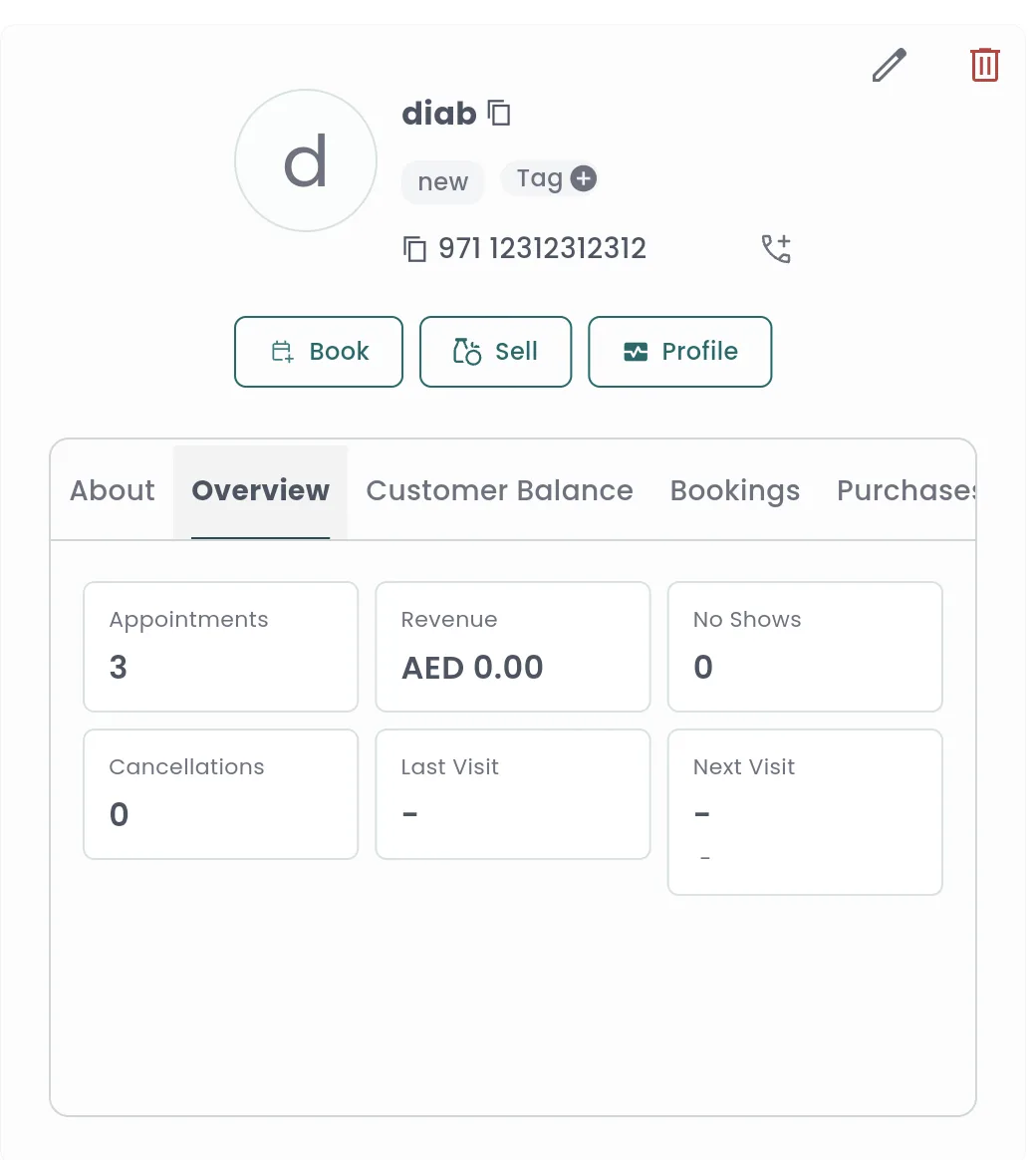Click the phone number 971 12312312312

pyautogui.click(x=541, y=248)
